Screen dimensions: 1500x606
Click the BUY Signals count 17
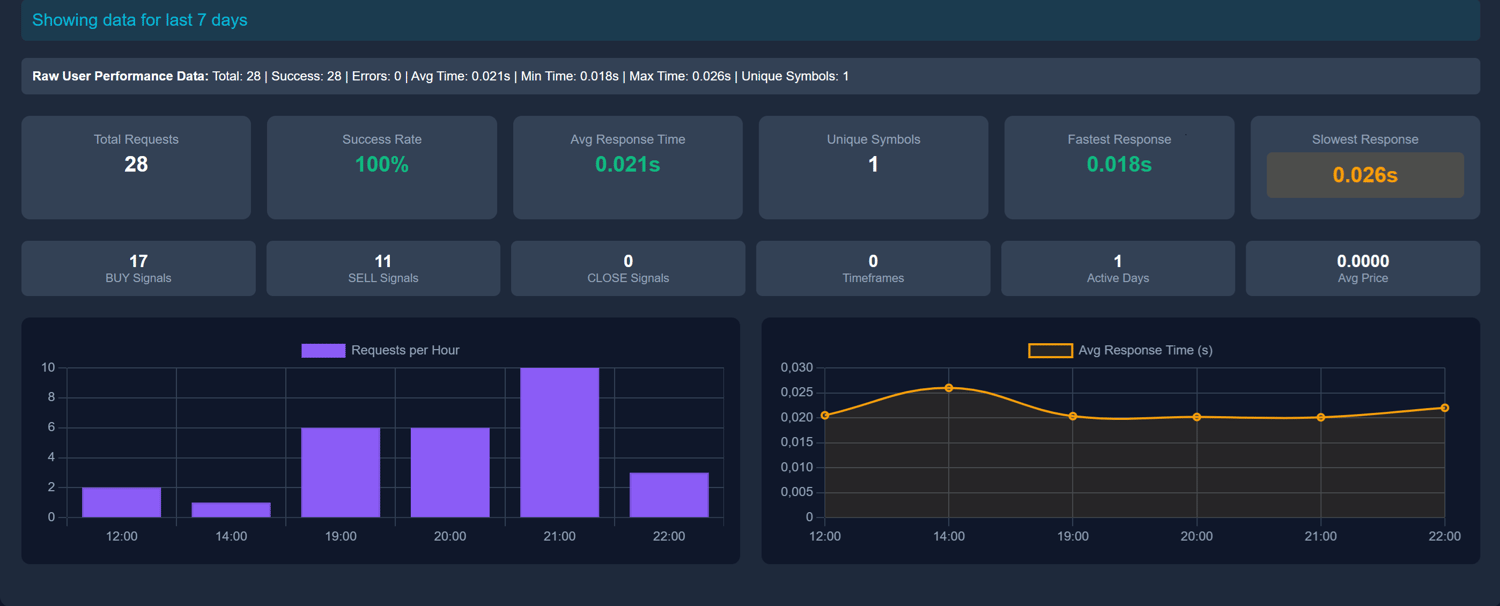(x=138, y=260)
